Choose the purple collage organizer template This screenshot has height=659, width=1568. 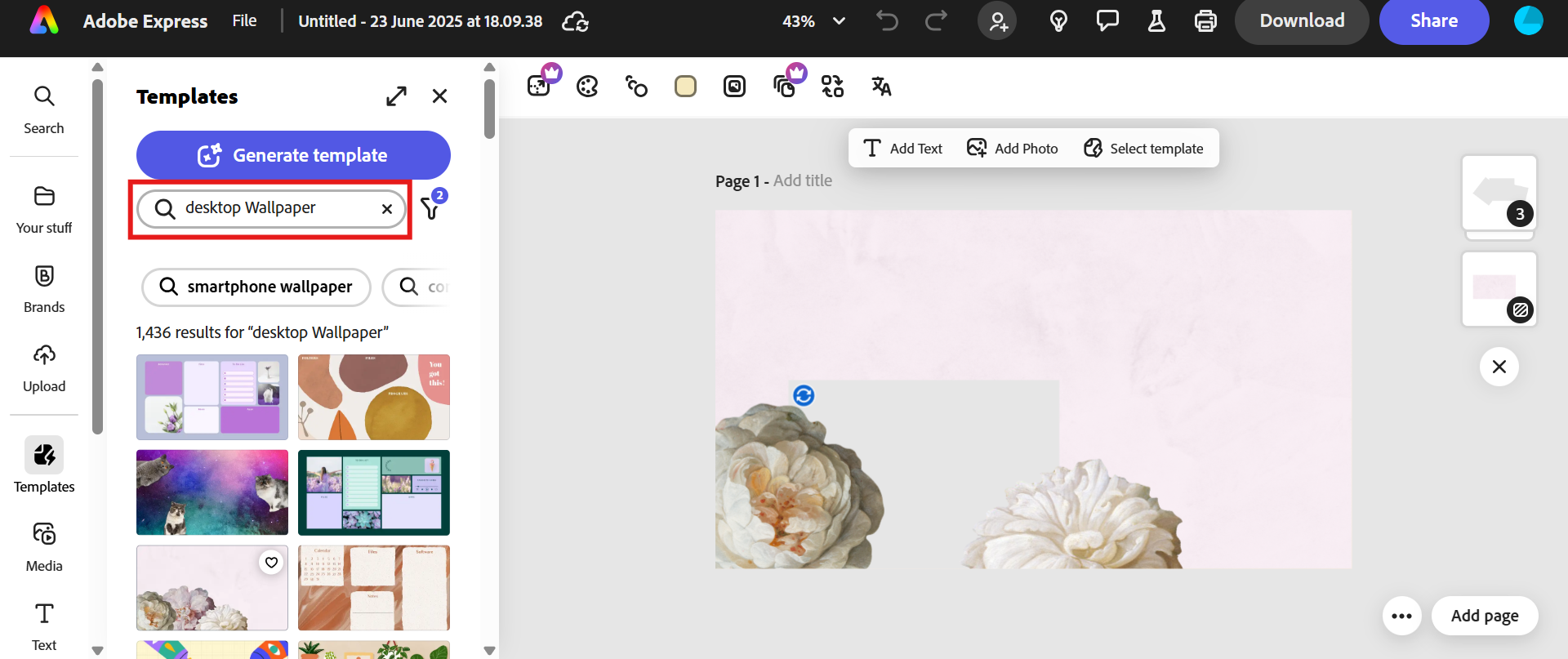[212, 397]
